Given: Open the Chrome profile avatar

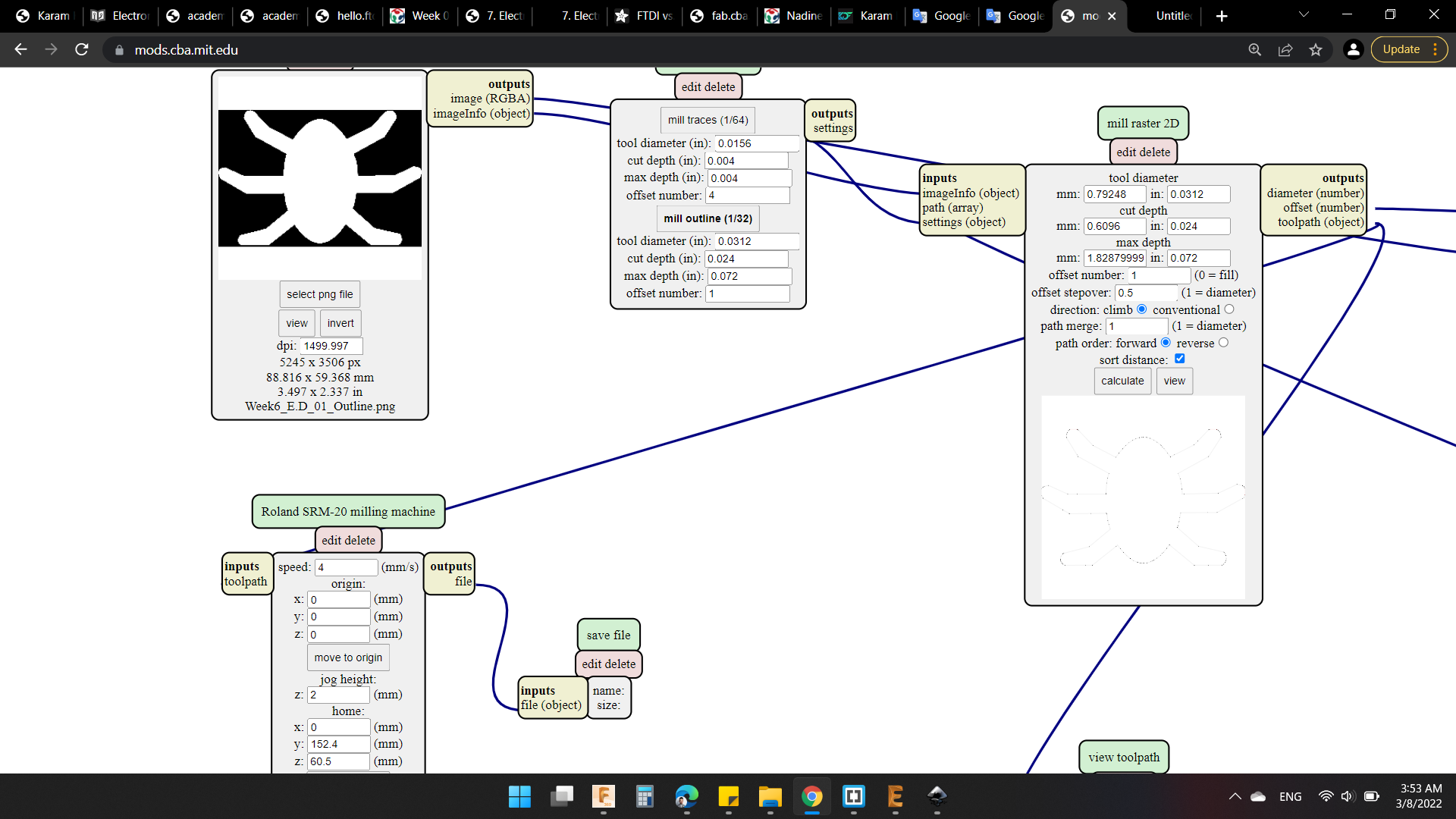Looking at the screenshot, I should click(x=1353, y=49).
